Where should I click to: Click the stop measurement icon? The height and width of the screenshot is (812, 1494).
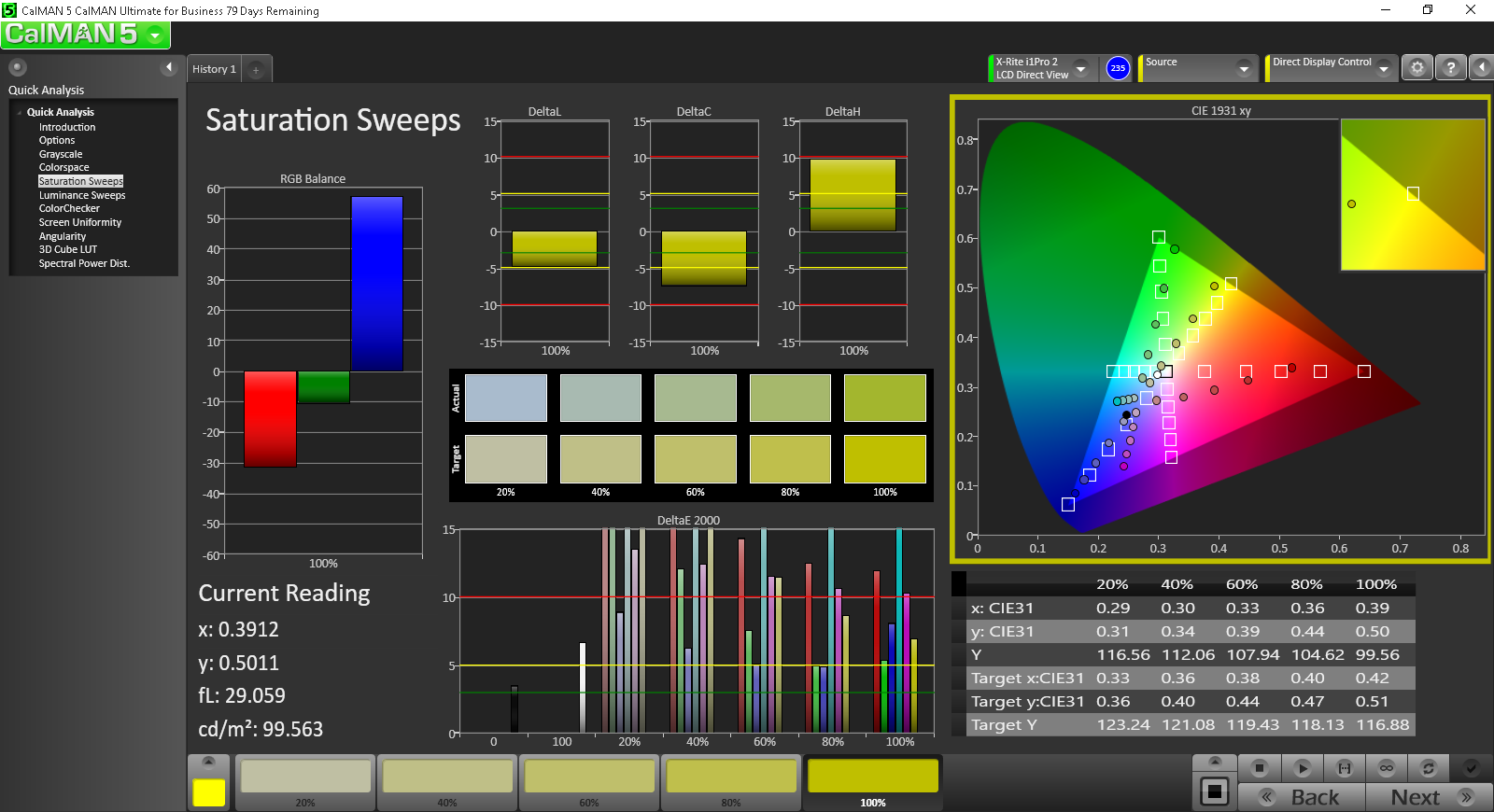click(1260, 768)
